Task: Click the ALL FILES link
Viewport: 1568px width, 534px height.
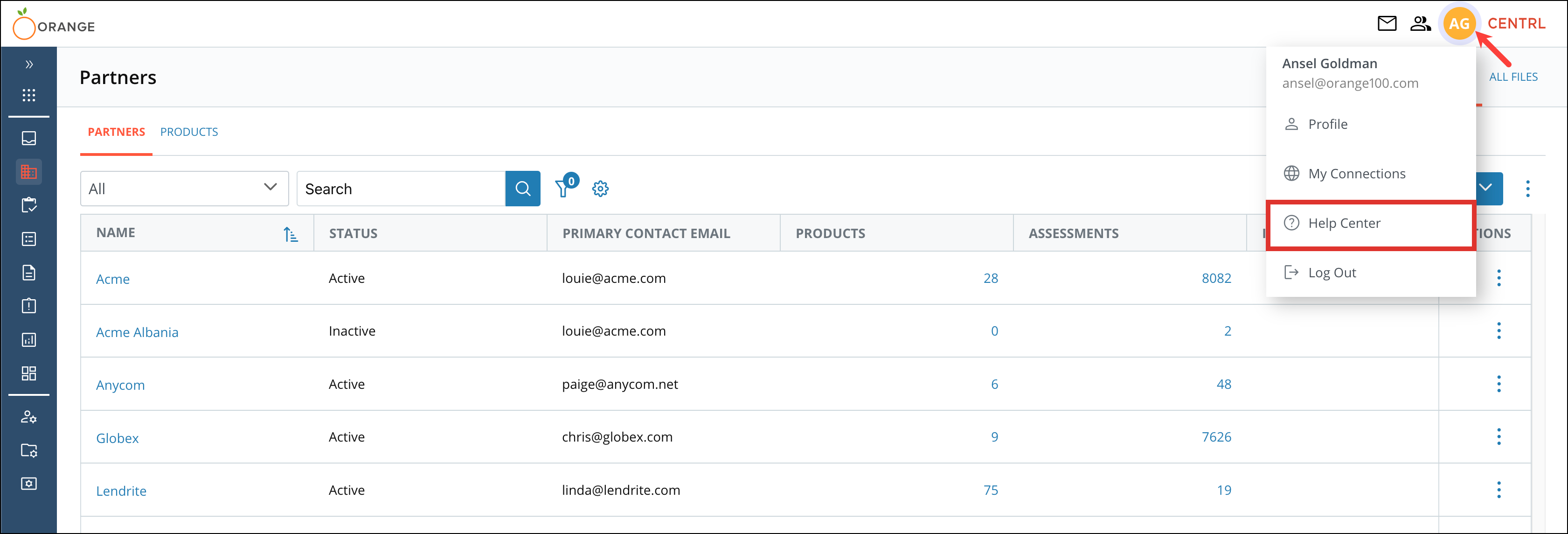Action: click(x=1512, y=77)
